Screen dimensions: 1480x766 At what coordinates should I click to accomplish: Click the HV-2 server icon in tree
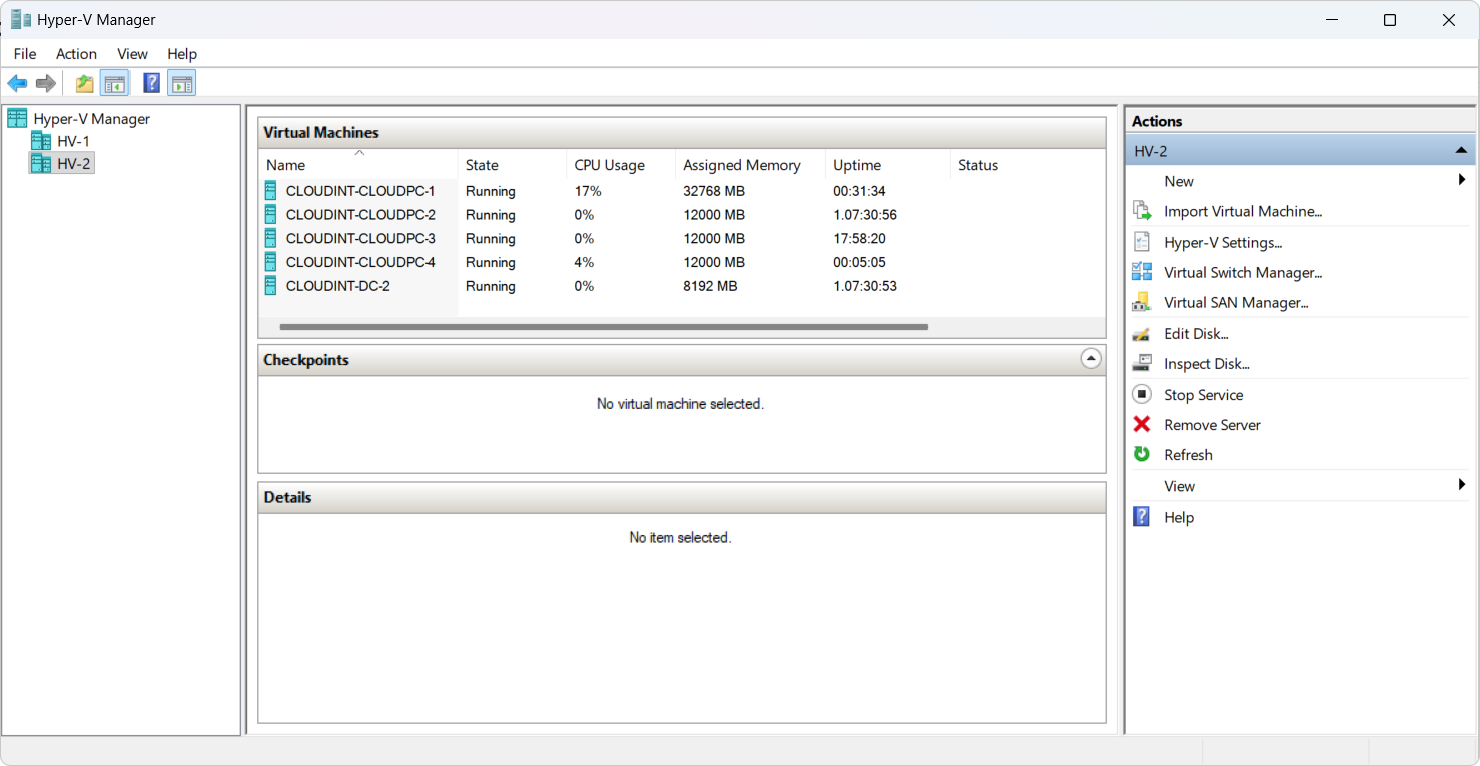click(x=41, y=163)
